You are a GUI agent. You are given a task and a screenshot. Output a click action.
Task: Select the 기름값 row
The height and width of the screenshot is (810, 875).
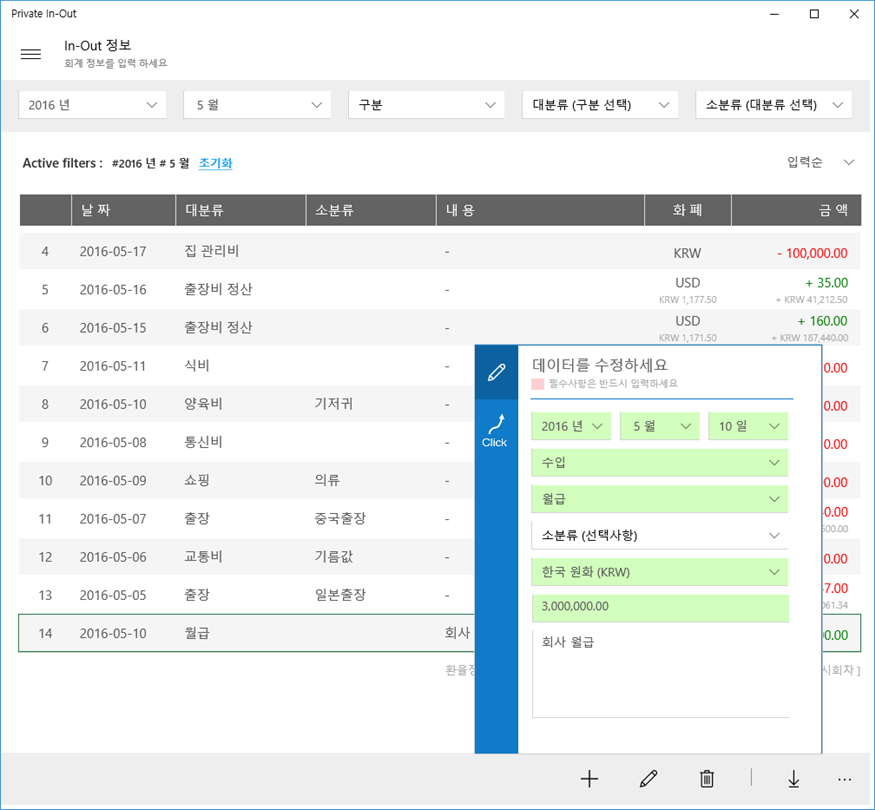pyautogui.click(x=247, y=557)
